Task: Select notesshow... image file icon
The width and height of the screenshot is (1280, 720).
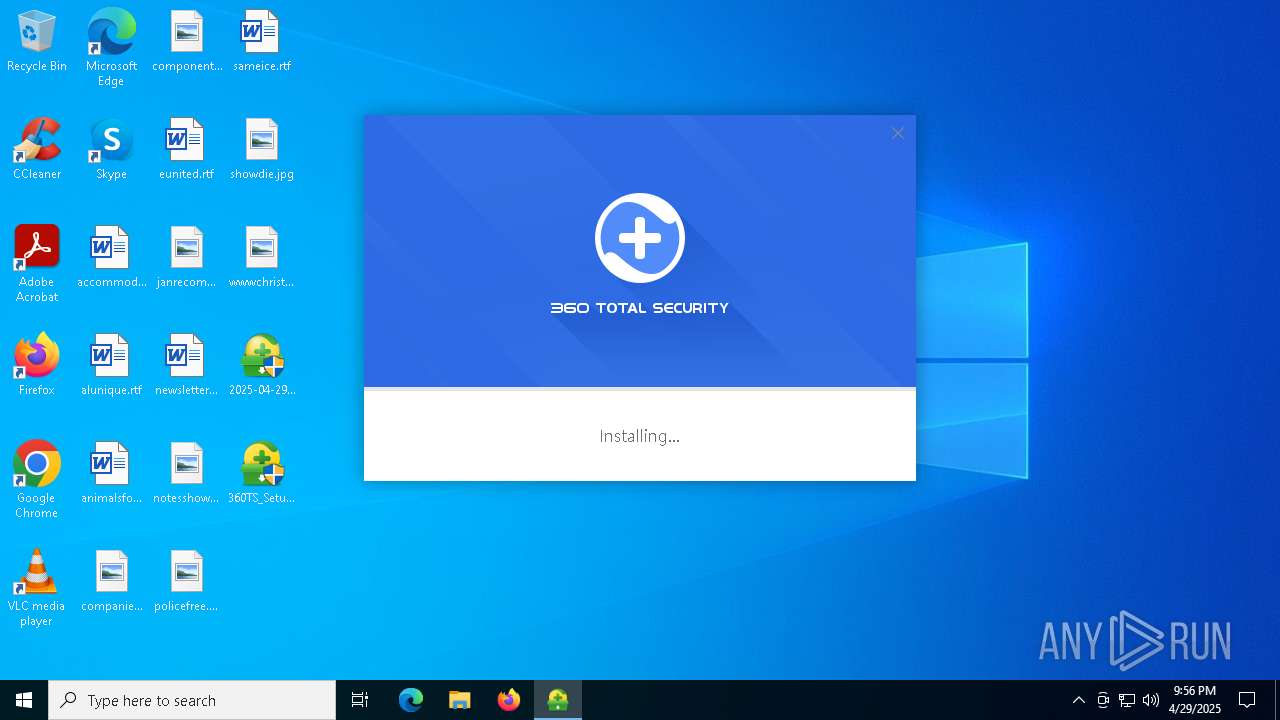Action: click(x=187, y=474)
